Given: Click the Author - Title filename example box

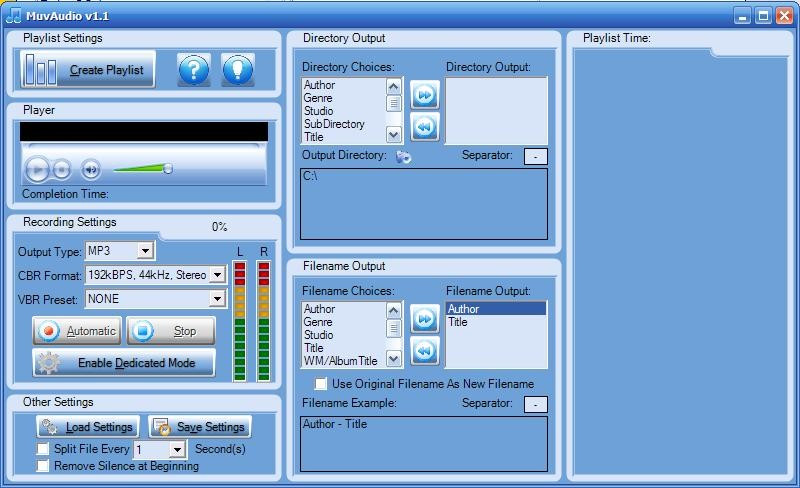Looking at the screenshot, I should [x=424, y=444].
